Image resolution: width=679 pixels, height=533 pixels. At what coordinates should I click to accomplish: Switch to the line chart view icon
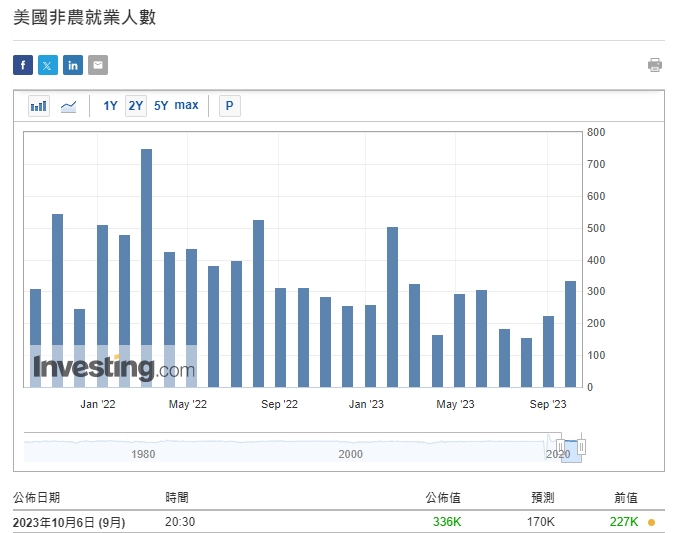click(x=68, y=106)
